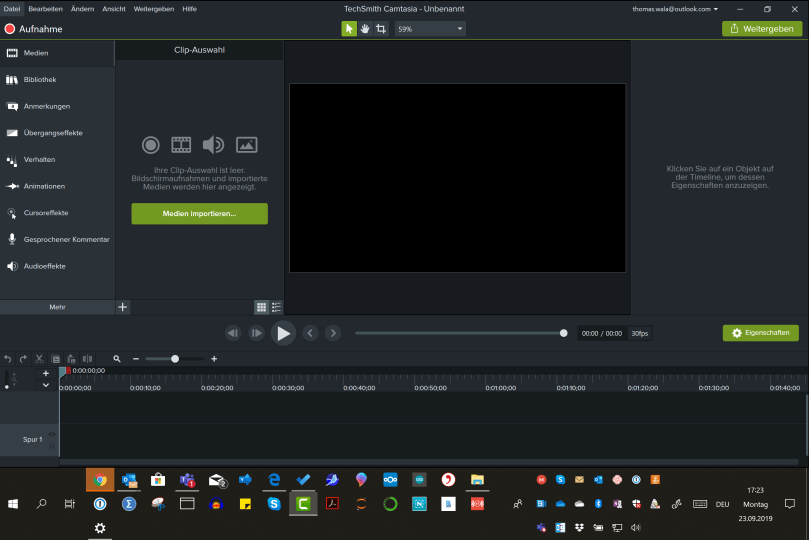Open the Übergangseffekte panel
Viewport: 809px width, 540px height.
point(57,133)
